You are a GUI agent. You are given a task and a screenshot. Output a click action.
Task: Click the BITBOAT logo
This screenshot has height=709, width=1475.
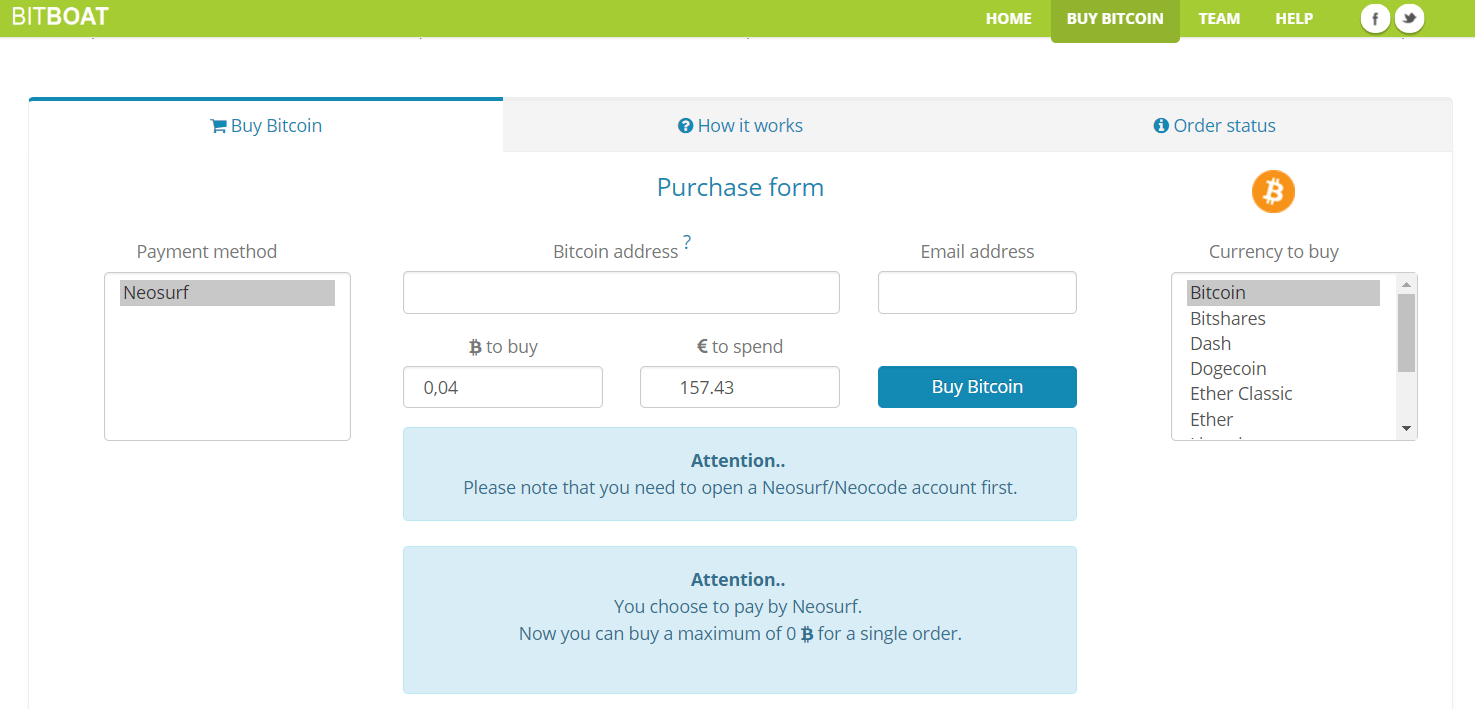tap(60, 17)
